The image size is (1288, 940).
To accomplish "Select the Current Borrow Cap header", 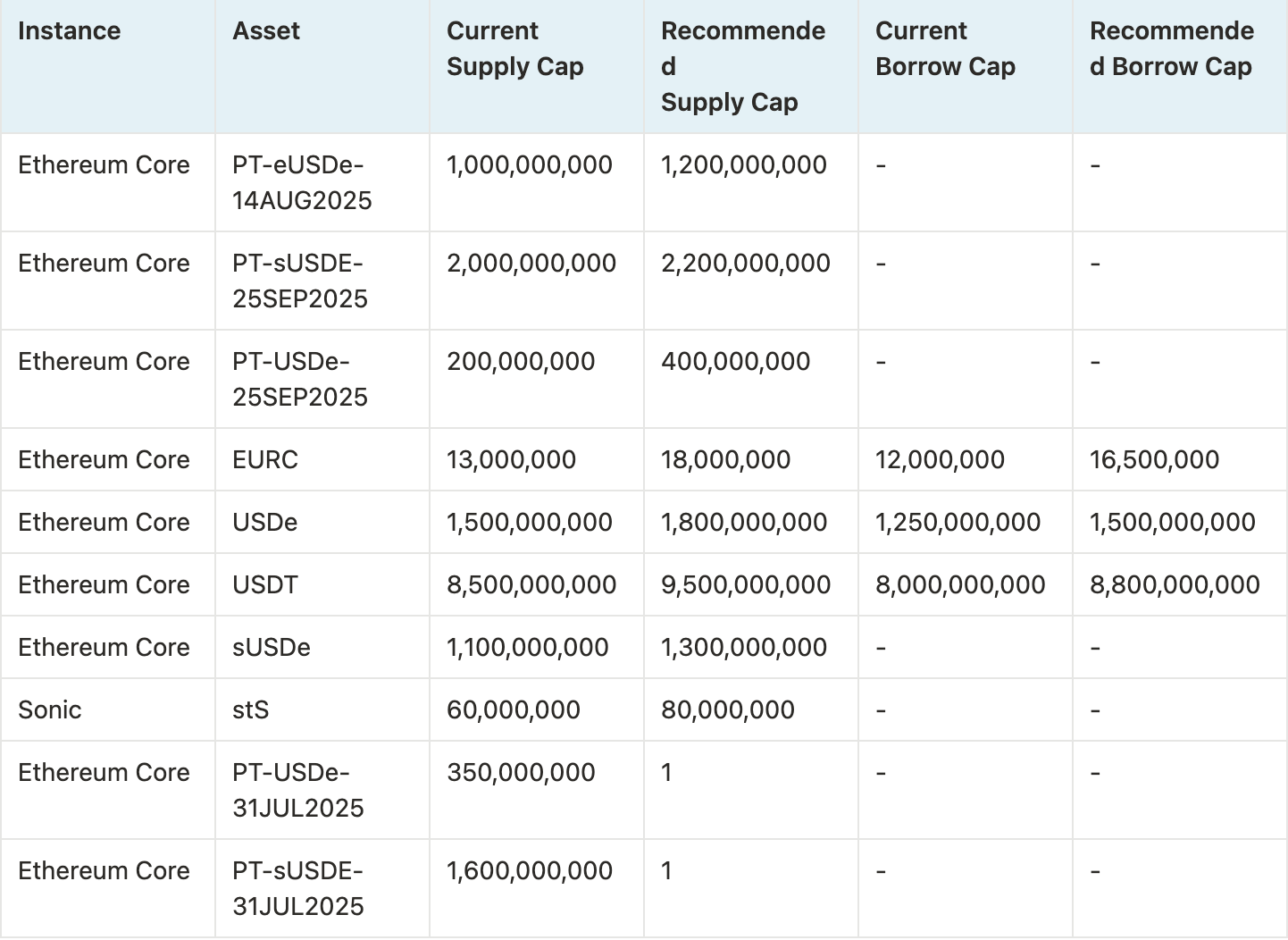I will pos(945,49).
